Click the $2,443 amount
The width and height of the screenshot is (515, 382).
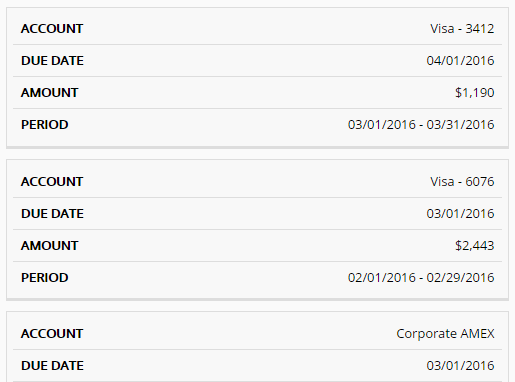pos(475,246)
